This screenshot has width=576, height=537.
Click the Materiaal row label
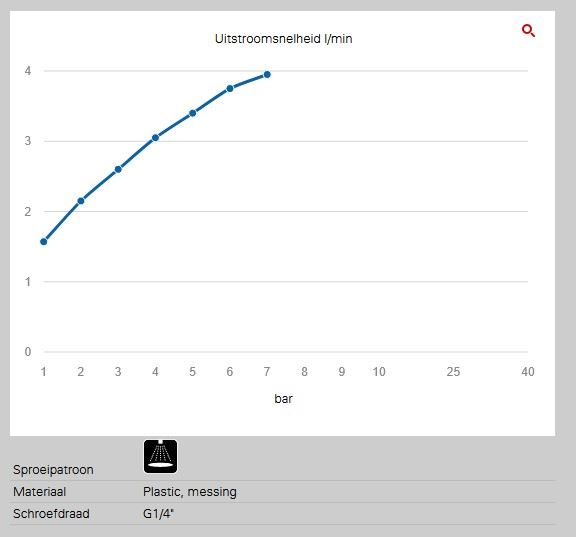coord(40,491)
